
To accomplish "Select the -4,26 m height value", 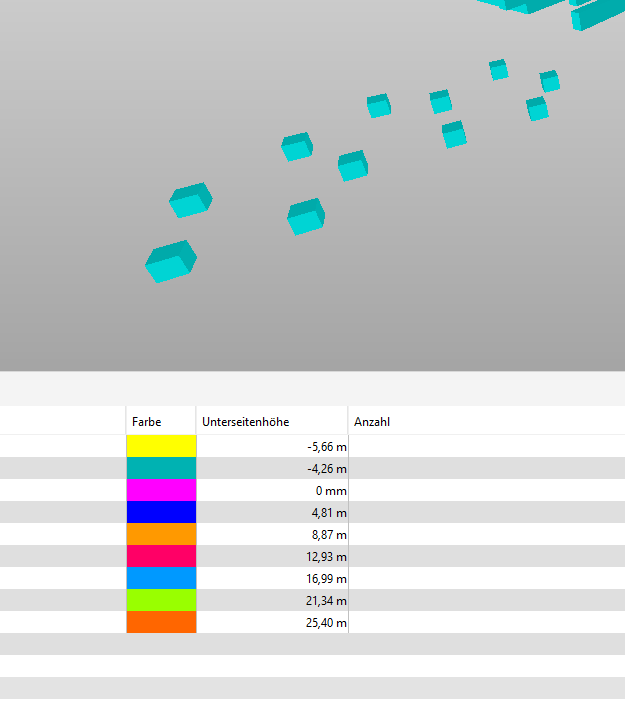I will tap(327, 469).
